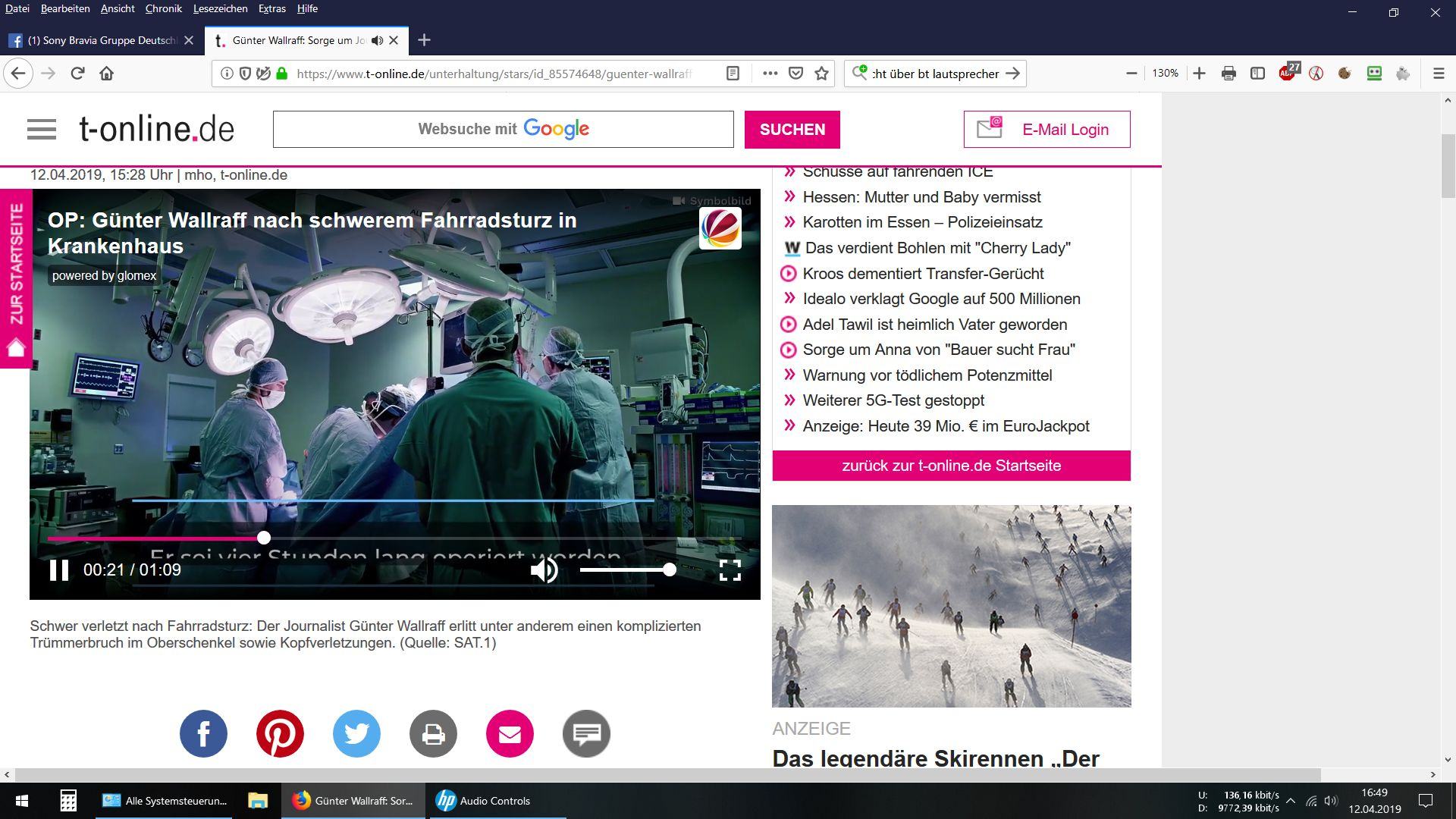This screenshot has height=819, width=1456.
Task: Open 'Idealo verklagt Google auf 500 Millionen'
Action: pyautogui.click(x=941, y=299)
